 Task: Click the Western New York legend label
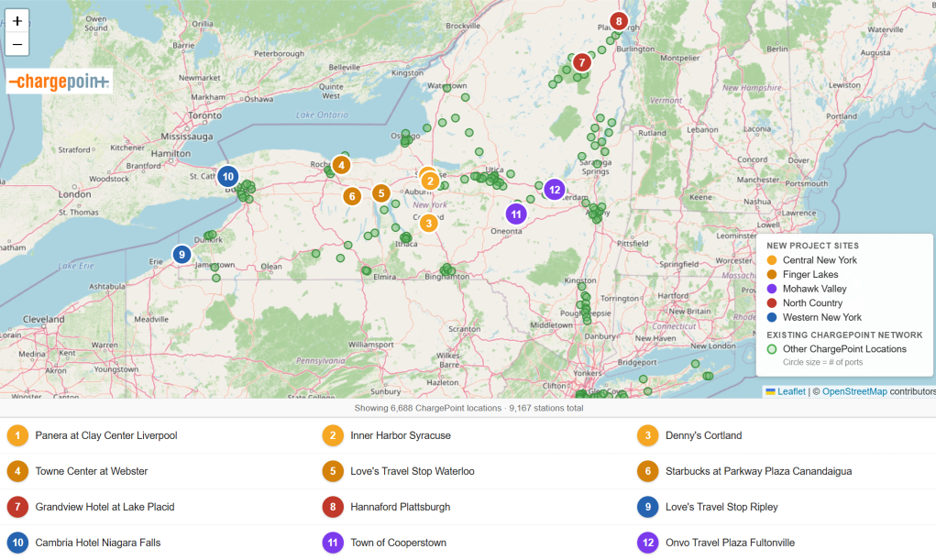point(822,318)
